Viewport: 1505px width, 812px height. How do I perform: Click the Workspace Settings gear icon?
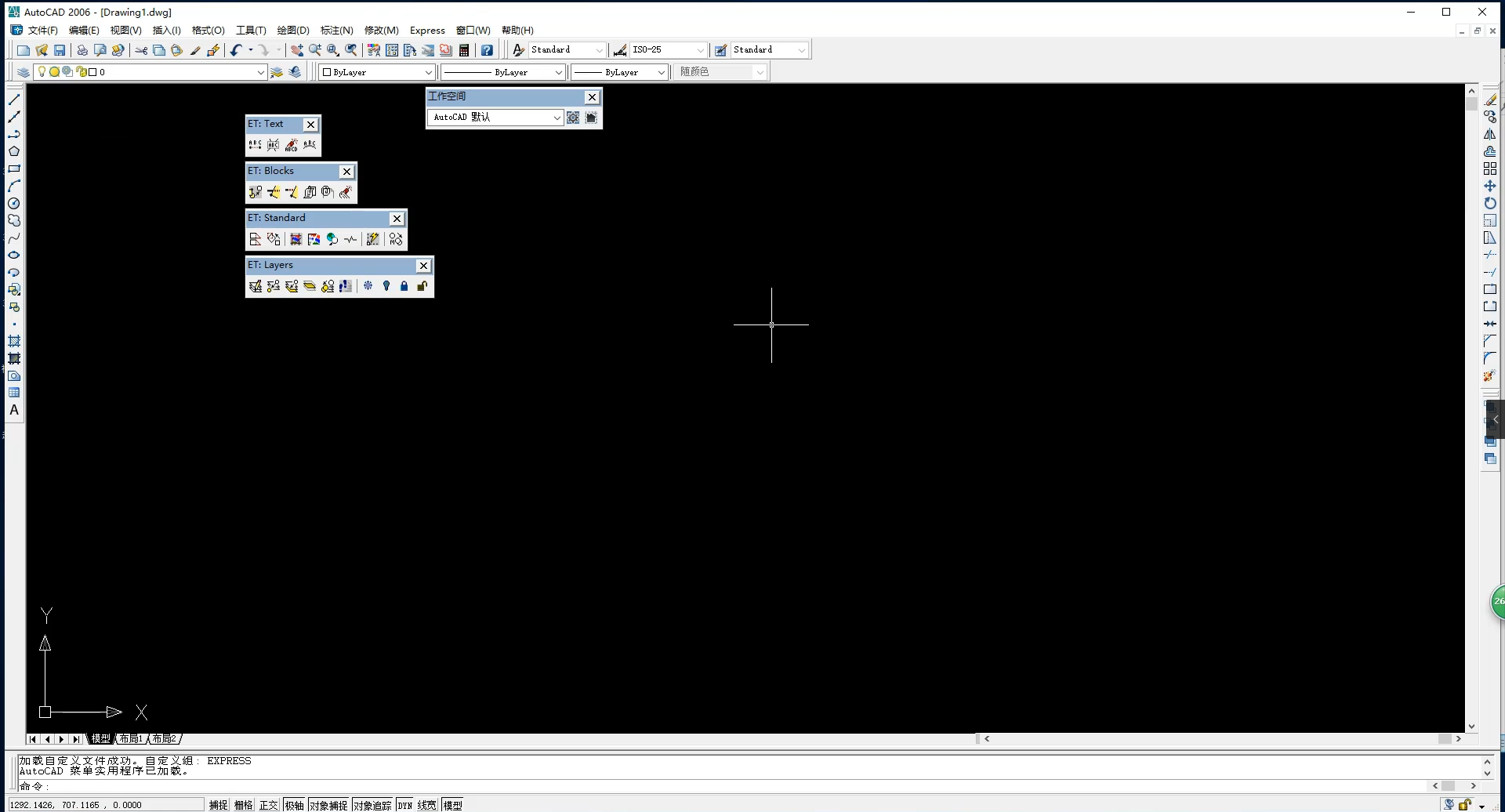pos(573,118)
